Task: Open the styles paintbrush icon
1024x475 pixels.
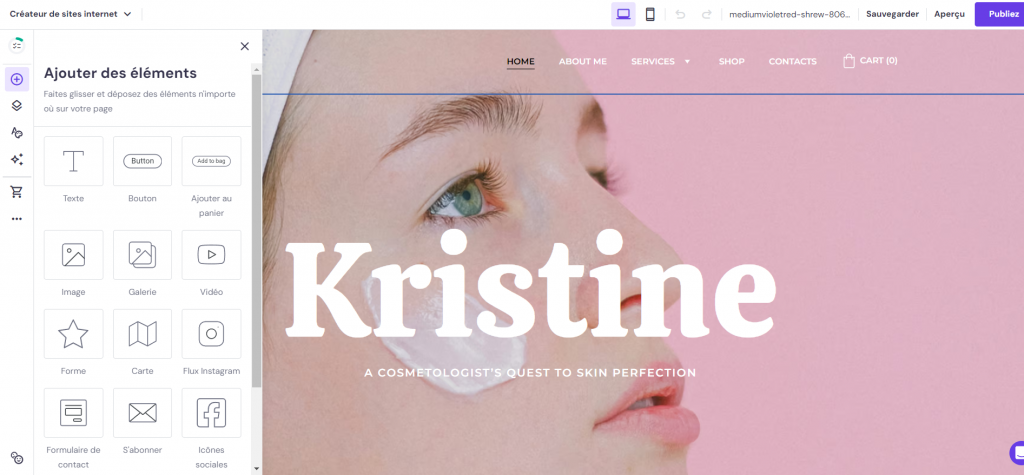Action: click(x=16, y=132)
